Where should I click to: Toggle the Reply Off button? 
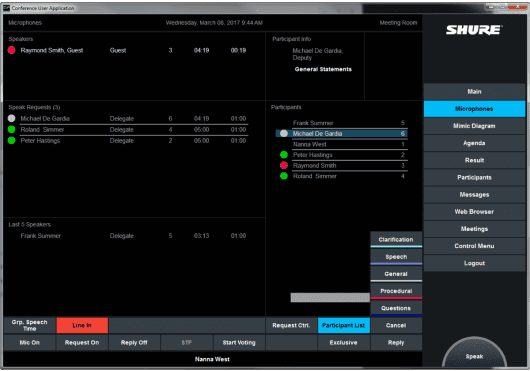134,343
